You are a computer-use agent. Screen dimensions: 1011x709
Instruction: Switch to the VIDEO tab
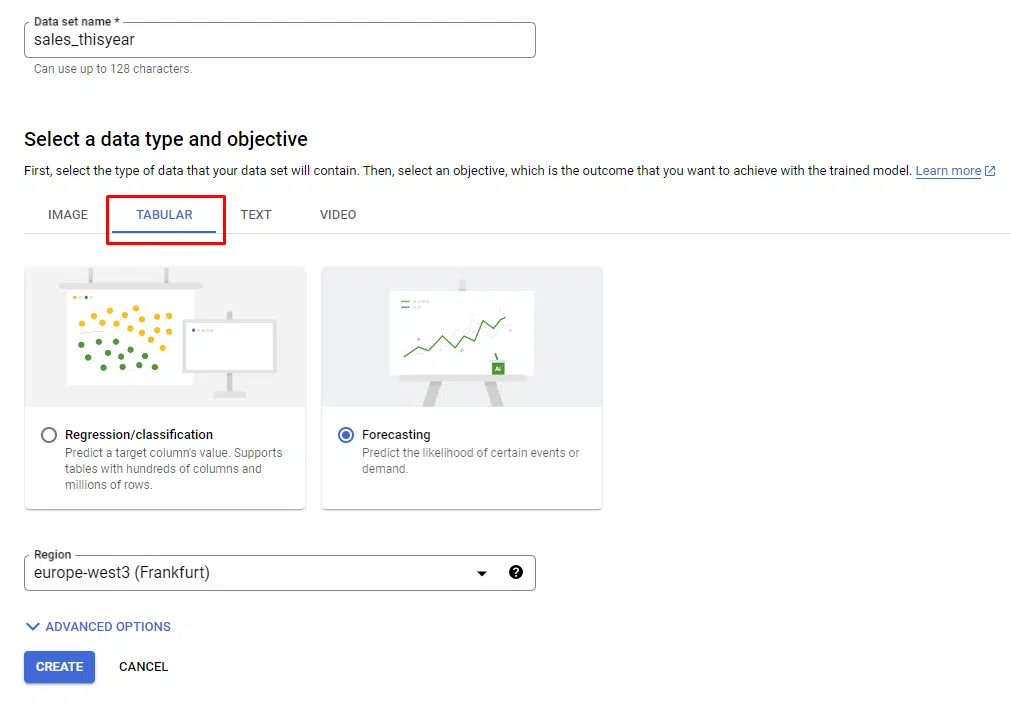337,214
